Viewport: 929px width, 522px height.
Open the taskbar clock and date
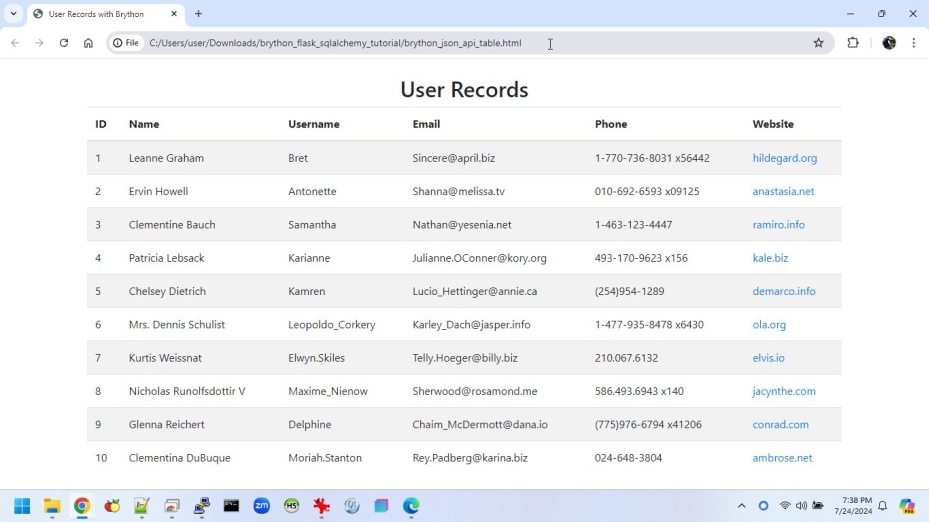[856, 506]
